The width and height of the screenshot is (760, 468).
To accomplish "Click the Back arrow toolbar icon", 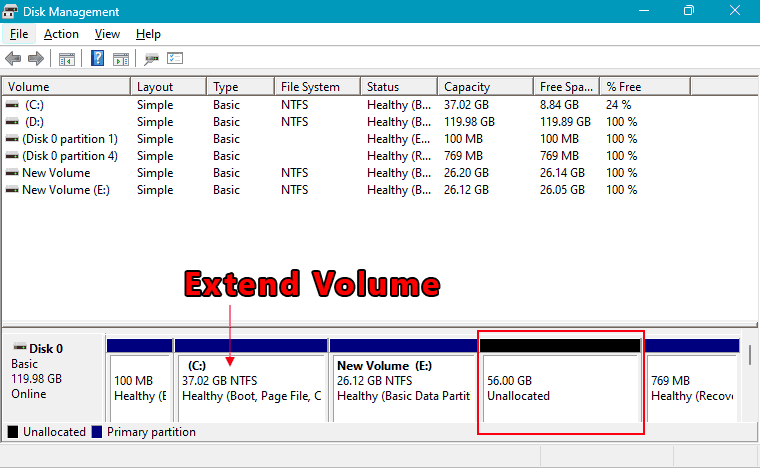I will [13, 59].
